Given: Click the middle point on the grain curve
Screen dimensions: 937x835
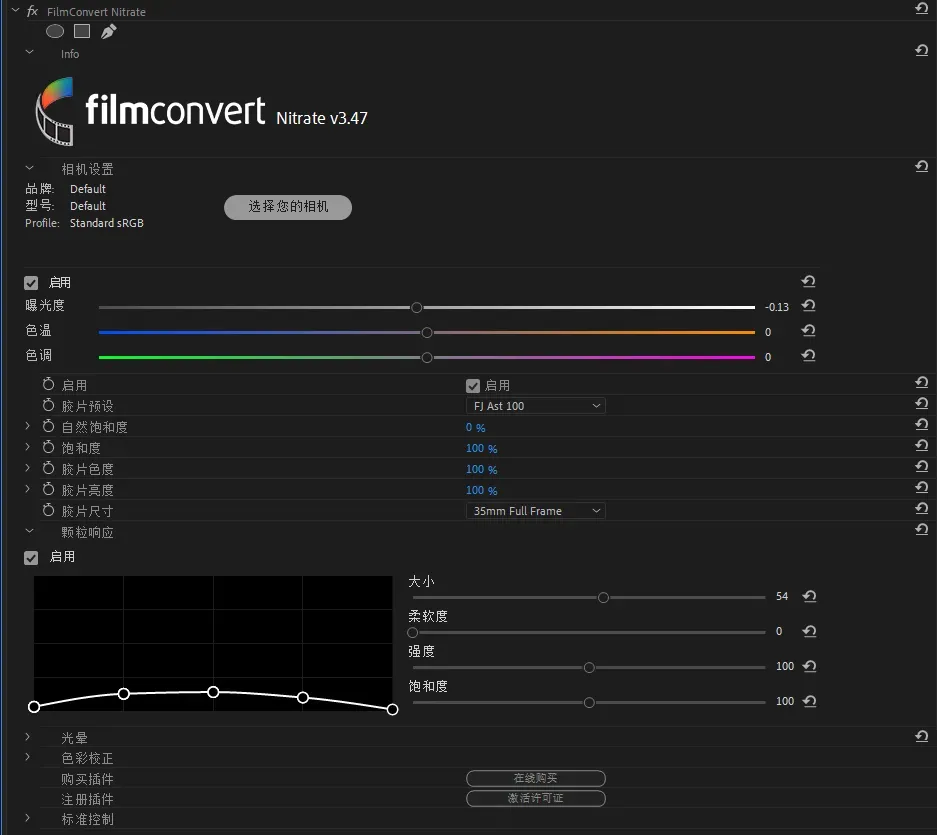Looking at the screenshot, I should (x=213, y=692).
